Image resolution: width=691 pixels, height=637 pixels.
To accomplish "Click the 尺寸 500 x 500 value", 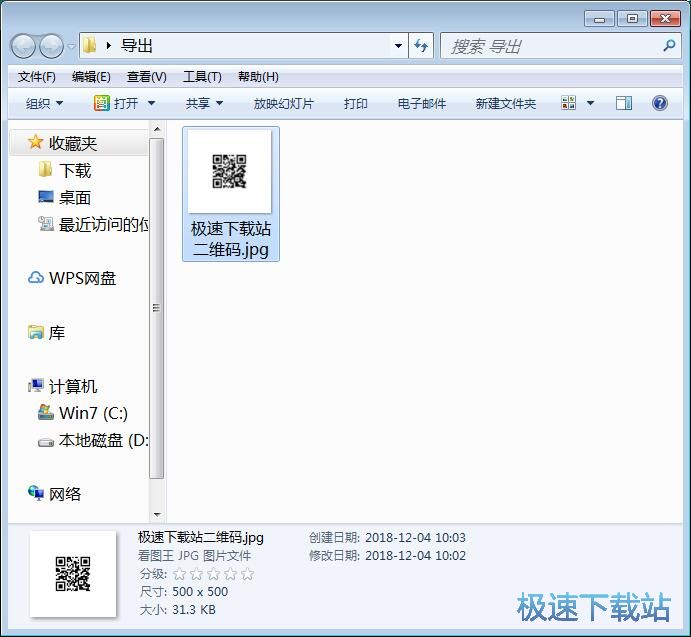I will pyautogui.click(x=200, y=592).
